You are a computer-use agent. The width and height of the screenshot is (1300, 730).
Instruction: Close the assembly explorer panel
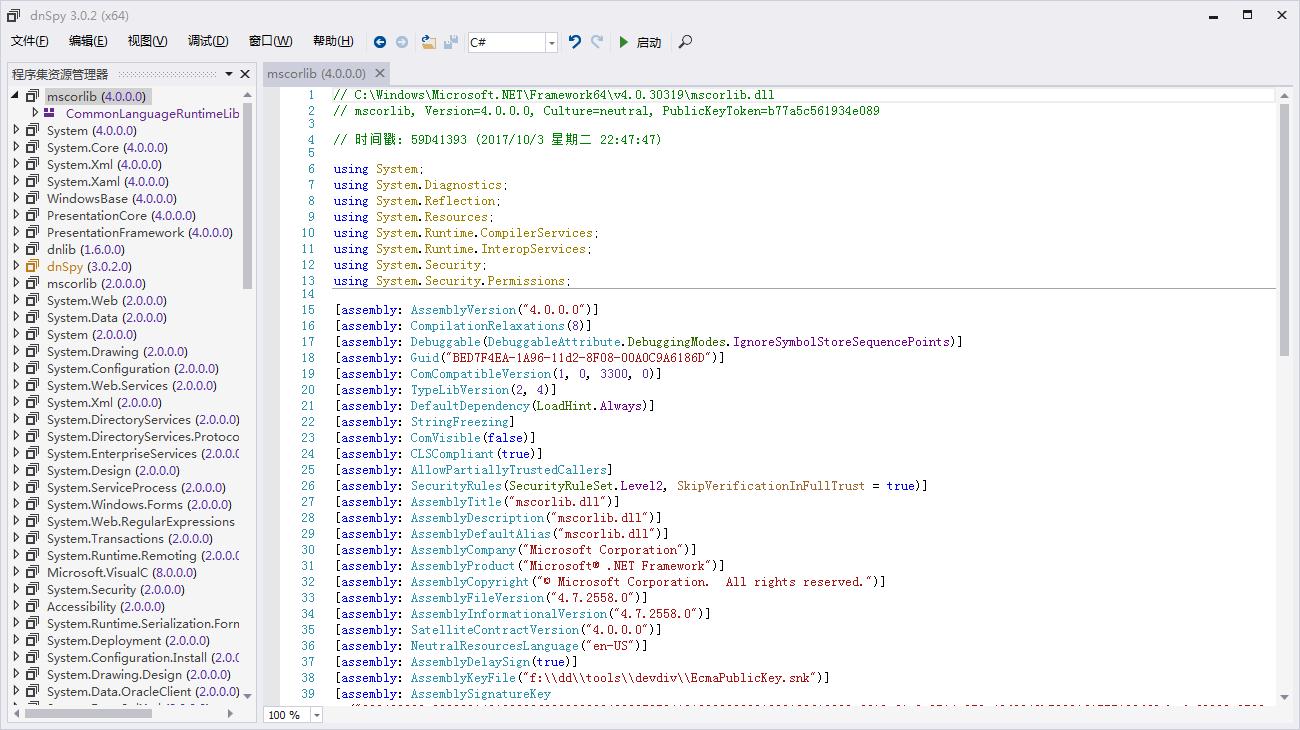coord(245,74)
